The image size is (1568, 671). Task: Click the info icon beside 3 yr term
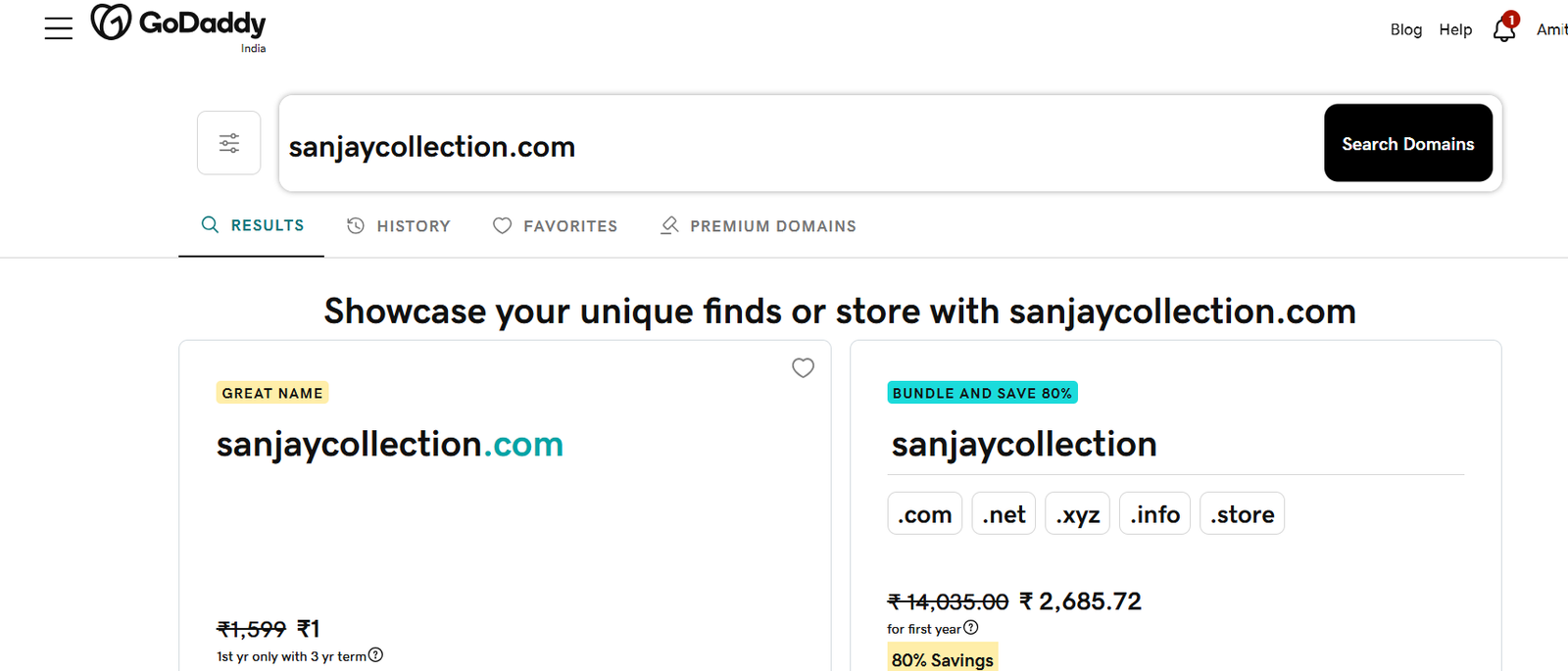(x=375, y=655)
